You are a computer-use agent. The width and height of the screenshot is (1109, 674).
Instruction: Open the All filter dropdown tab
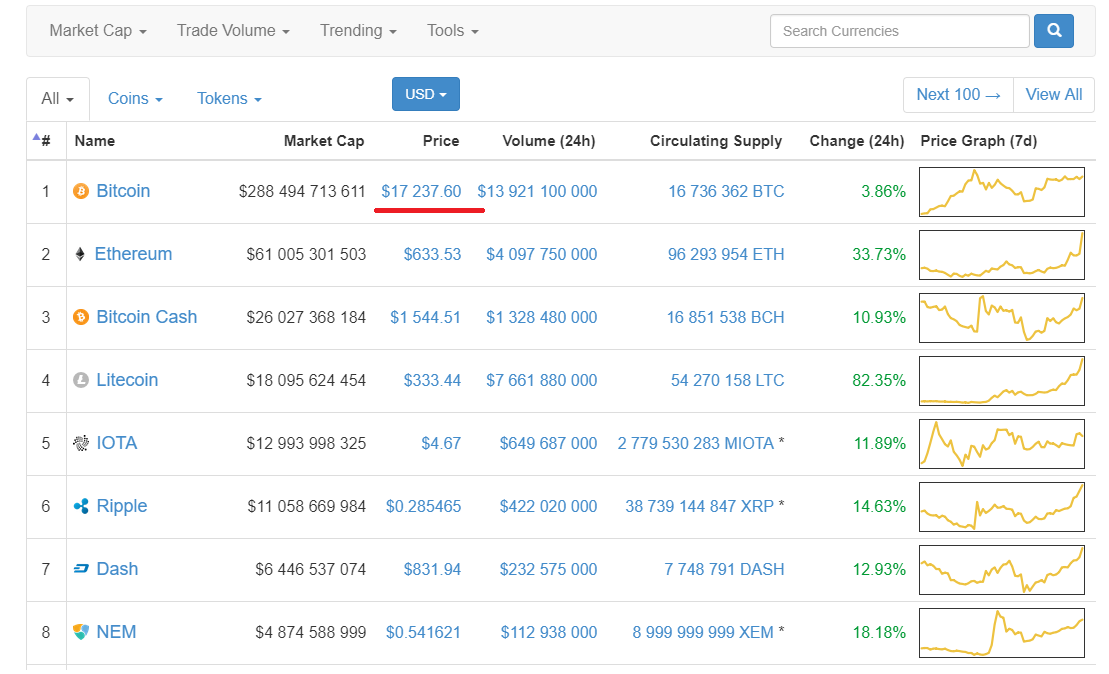[58, 99]
